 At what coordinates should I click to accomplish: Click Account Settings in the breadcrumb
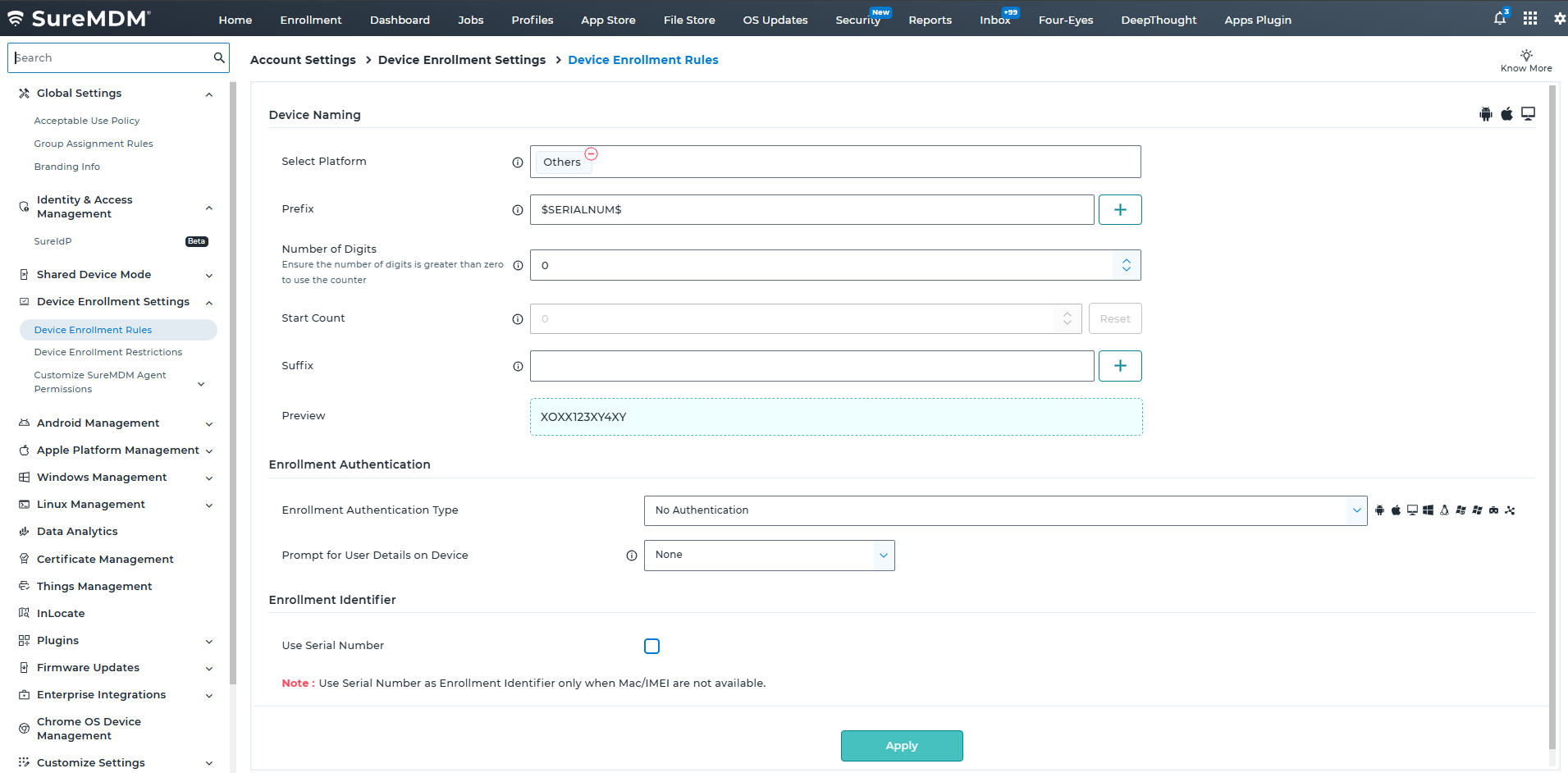point(303,60)
